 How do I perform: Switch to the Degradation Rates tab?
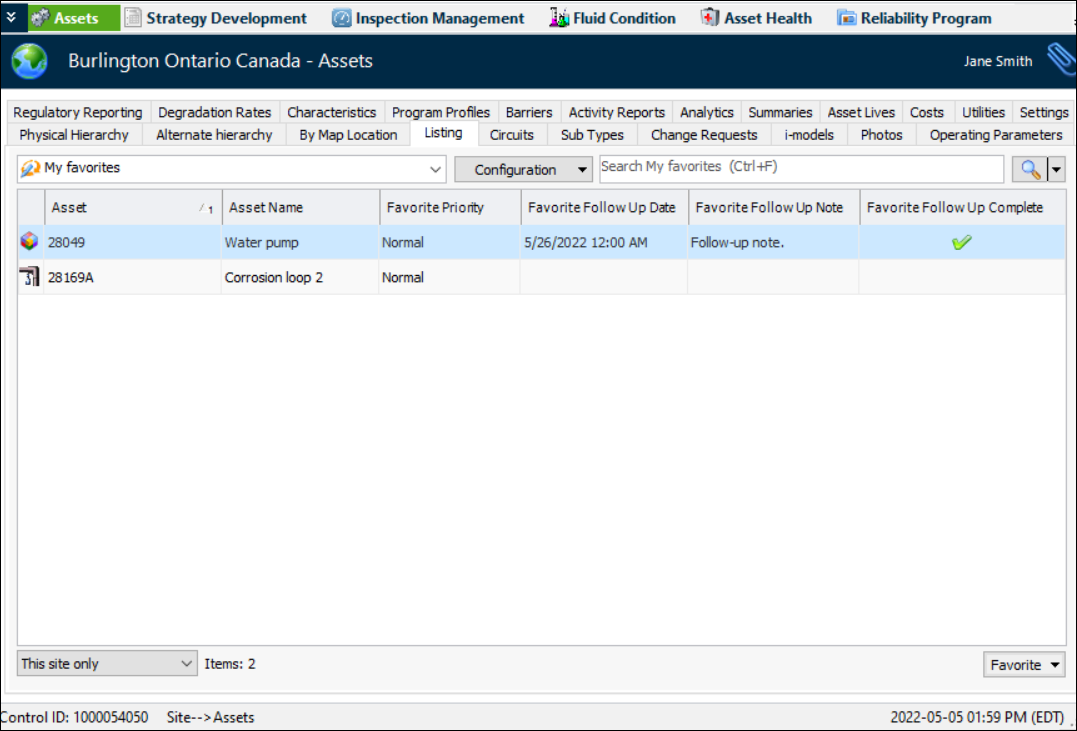(214, 113)
